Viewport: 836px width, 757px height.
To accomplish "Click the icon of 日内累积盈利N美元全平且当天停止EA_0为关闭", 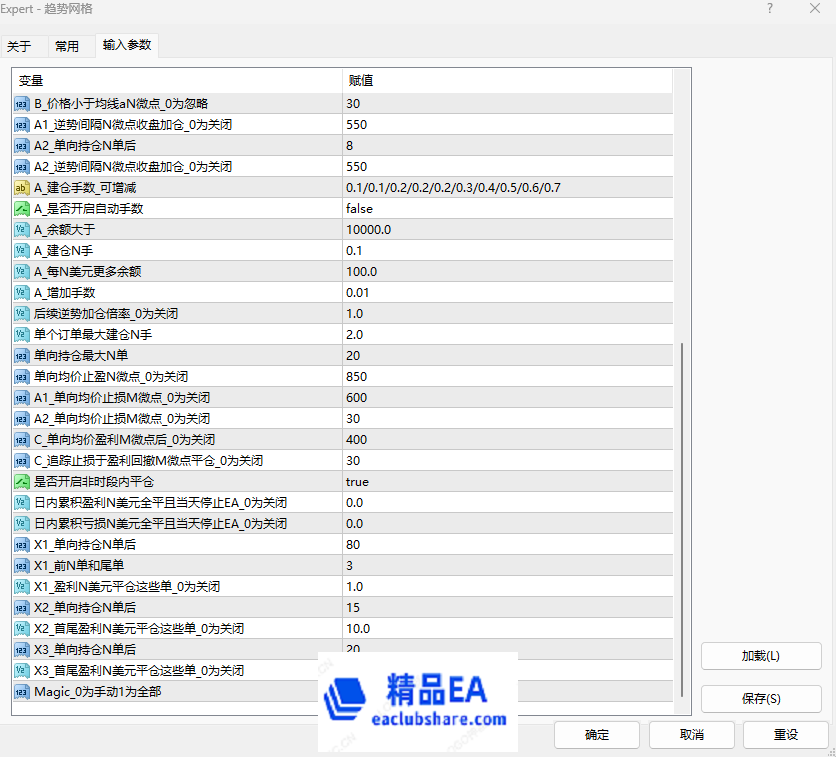I will pos(22,503).
